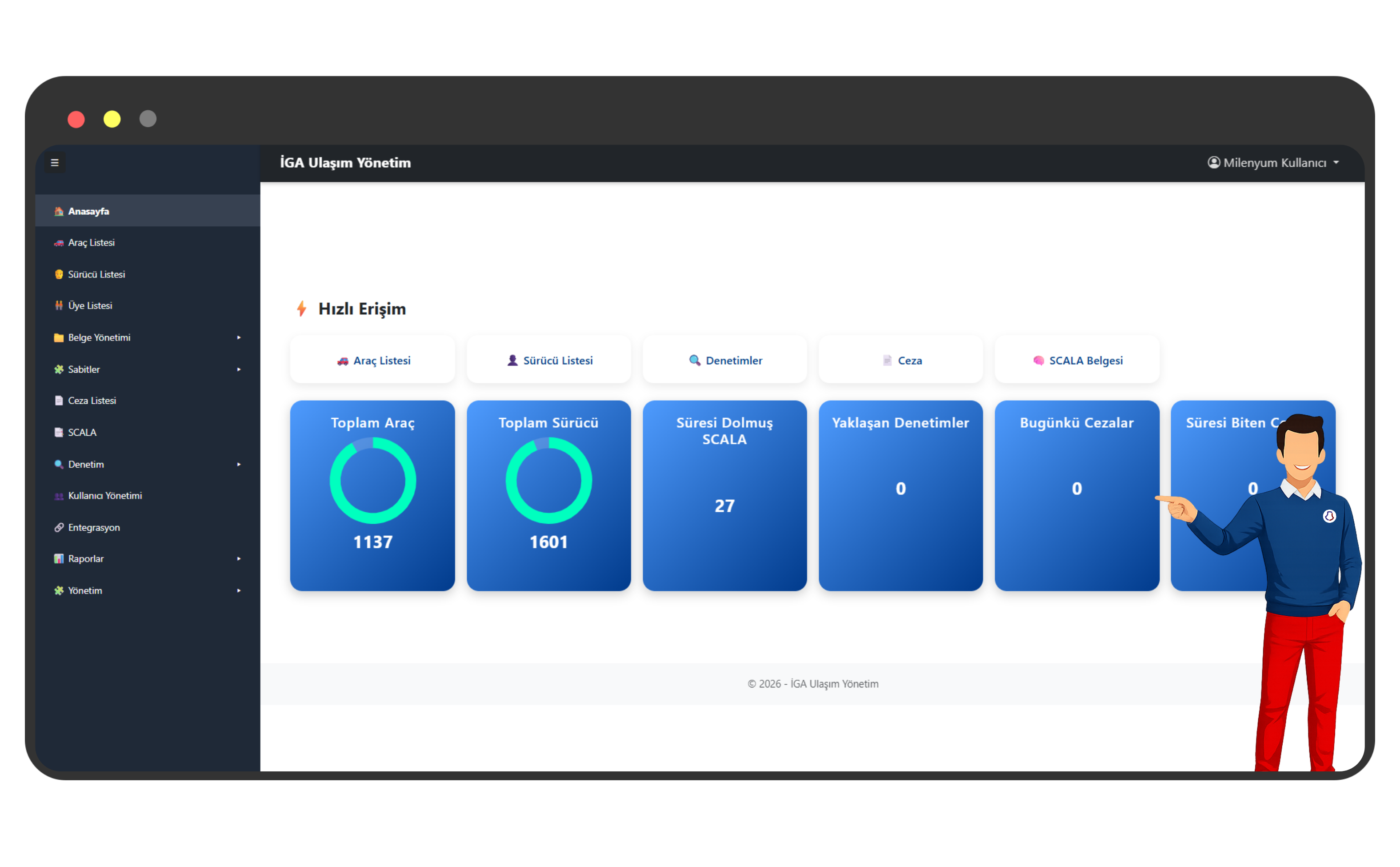Open the Yaklaşan Denetimler card

point(900,495)
